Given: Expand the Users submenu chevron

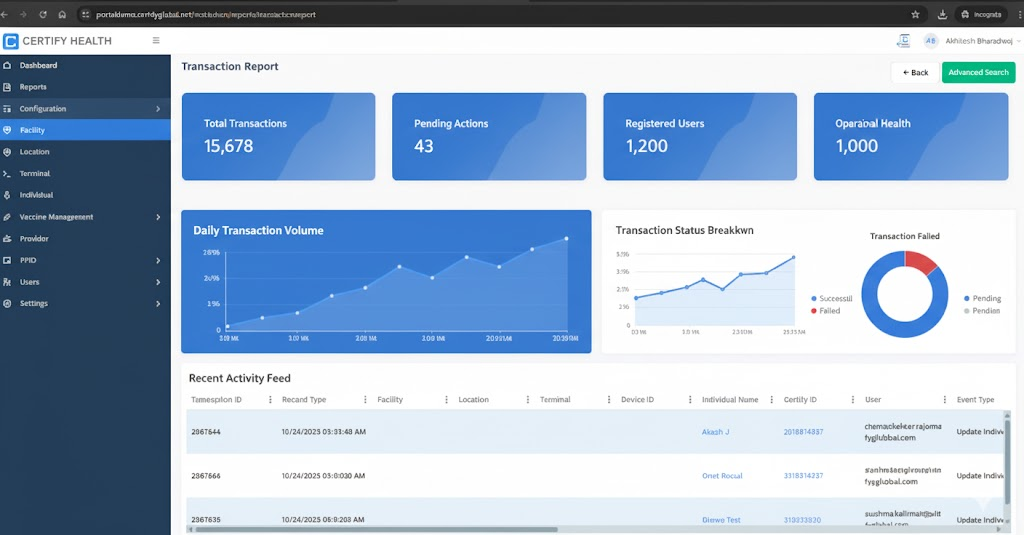Looking at the screenshot, I should click(x=158, y=282).
